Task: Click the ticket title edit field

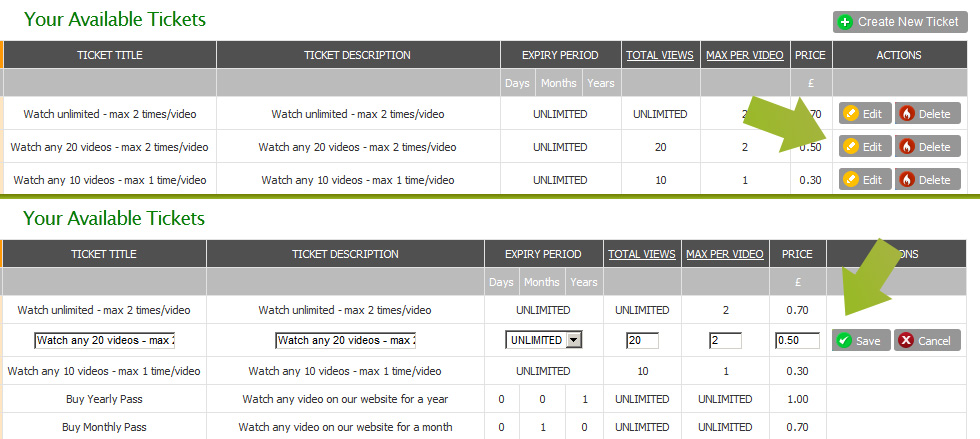Action: (104, 341)
